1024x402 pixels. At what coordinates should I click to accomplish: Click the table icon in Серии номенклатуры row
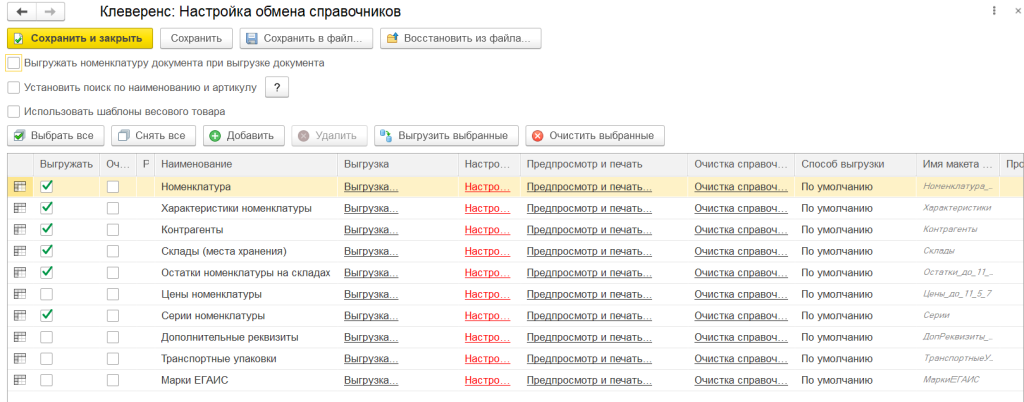point(20,316)
